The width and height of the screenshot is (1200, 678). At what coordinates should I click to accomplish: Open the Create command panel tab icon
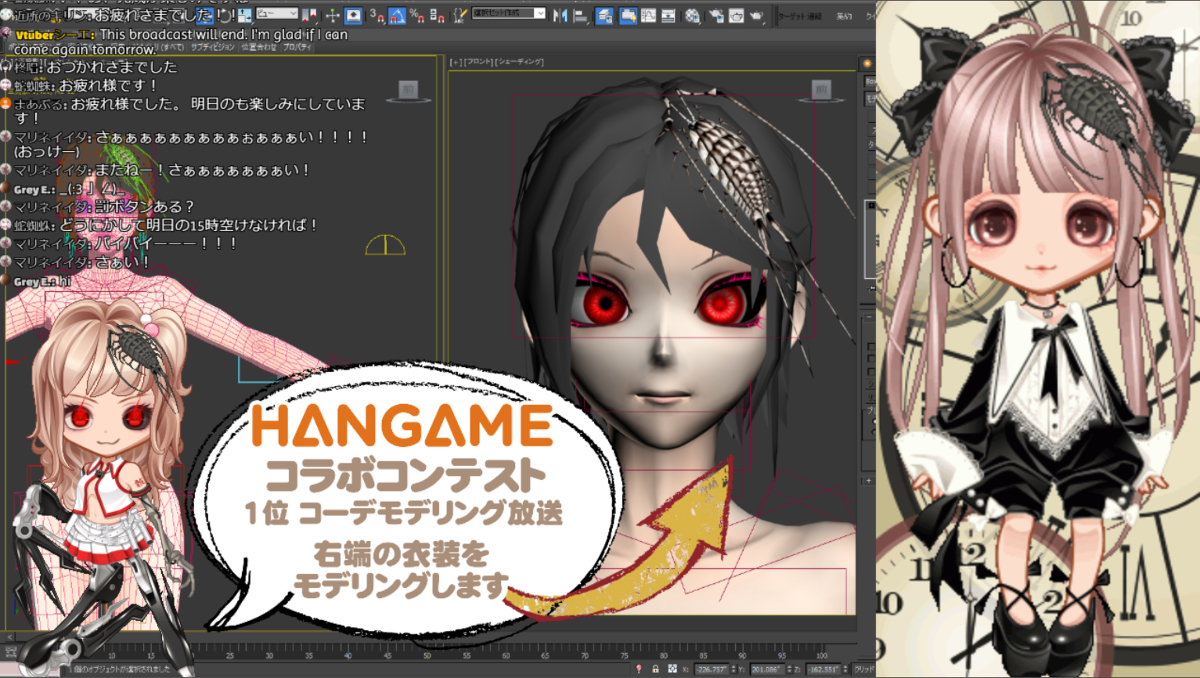pos(866,64)
